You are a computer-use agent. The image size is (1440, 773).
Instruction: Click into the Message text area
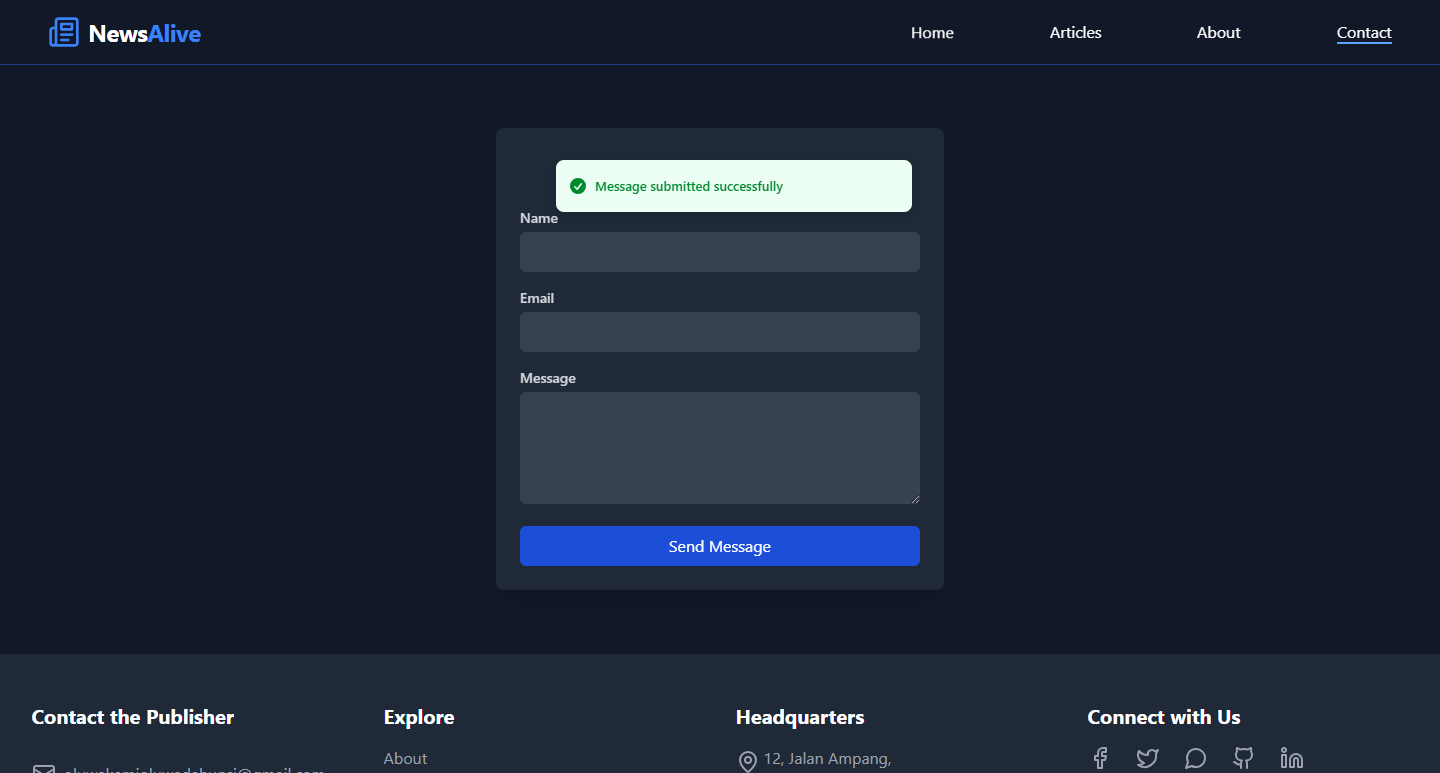click(719, 447)
